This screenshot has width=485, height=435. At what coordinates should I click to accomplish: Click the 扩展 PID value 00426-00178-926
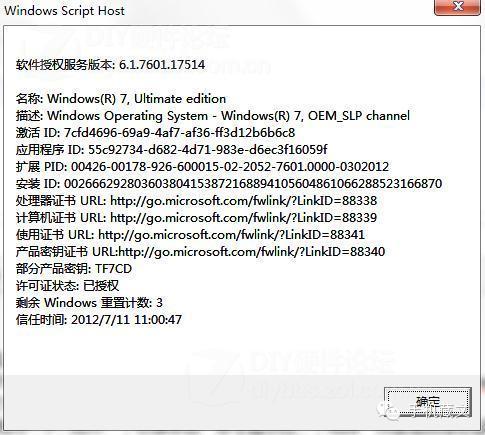230,167
